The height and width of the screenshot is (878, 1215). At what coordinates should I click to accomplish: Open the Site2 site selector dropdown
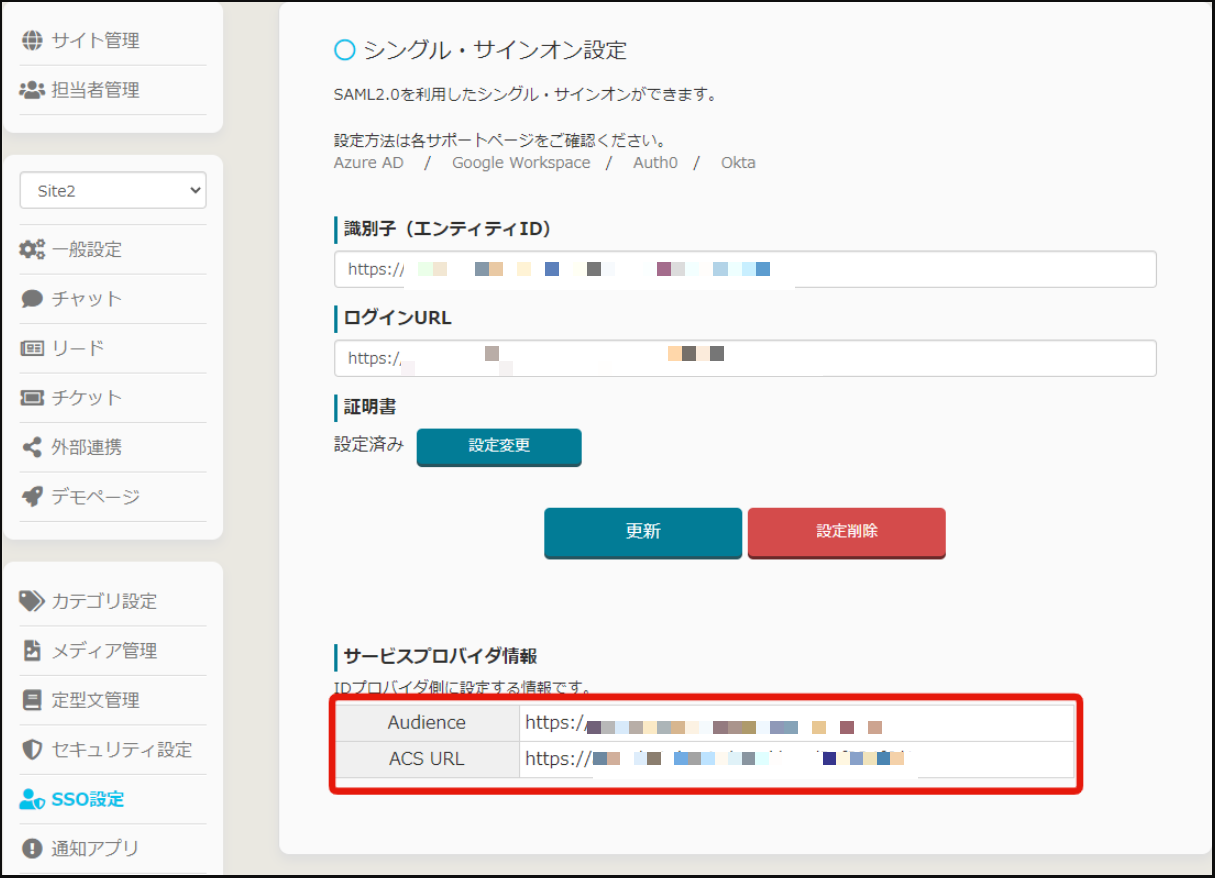113,191
